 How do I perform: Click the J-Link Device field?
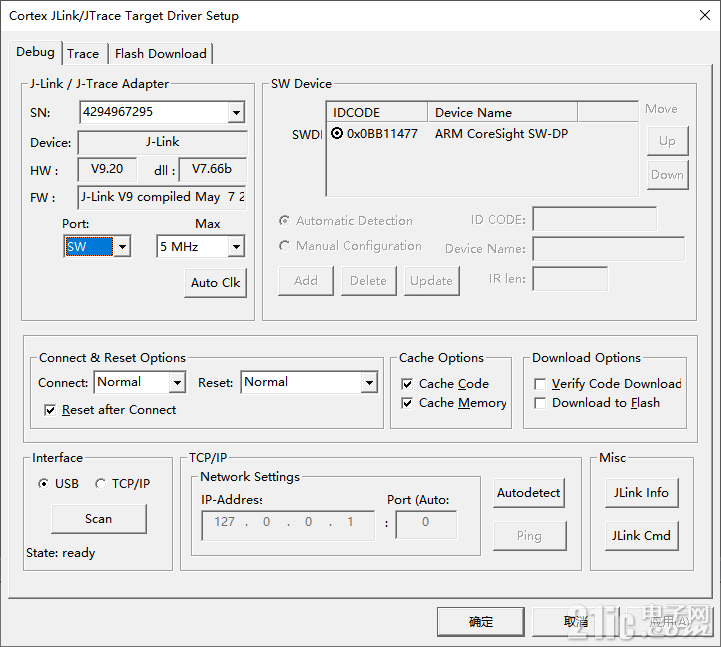pos(163,143)
